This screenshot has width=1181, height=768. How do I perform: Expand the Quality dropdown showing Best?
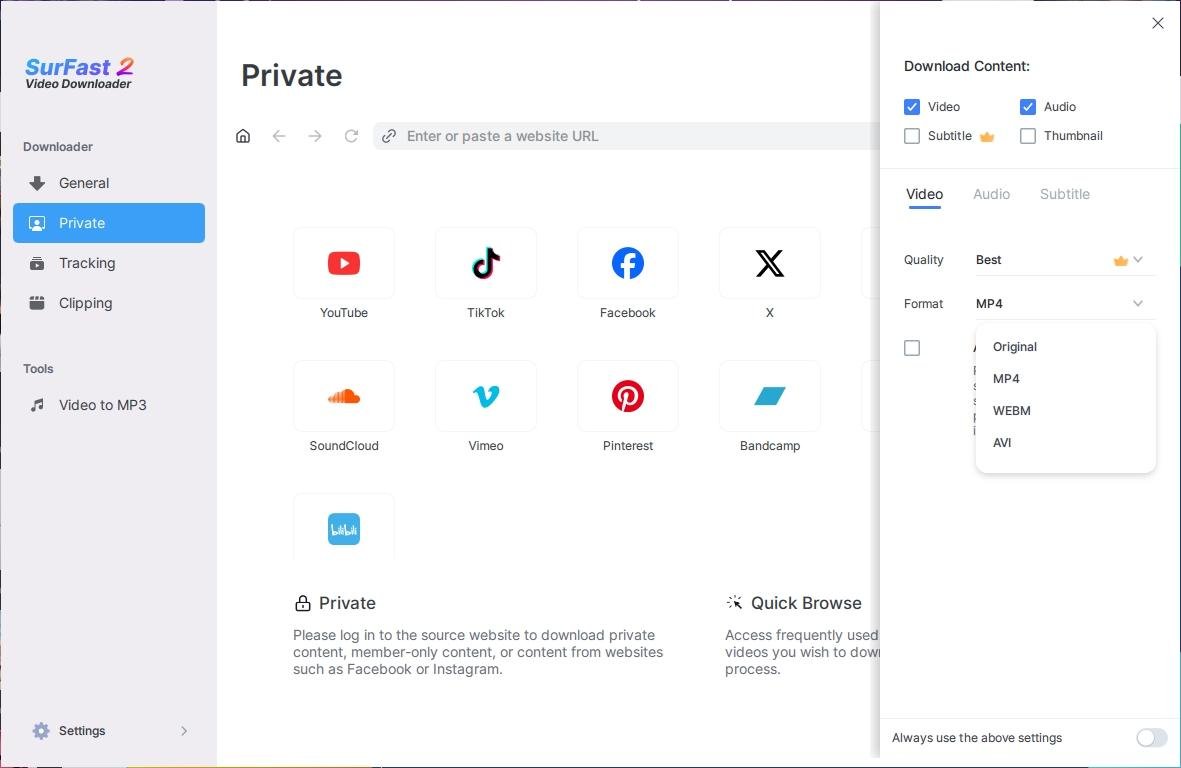pos(1065,260)
